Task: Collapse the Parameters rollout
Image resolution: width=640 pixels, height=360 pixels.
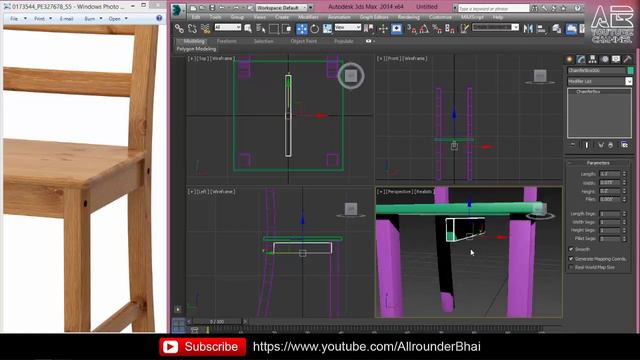Action: point(598,163)
